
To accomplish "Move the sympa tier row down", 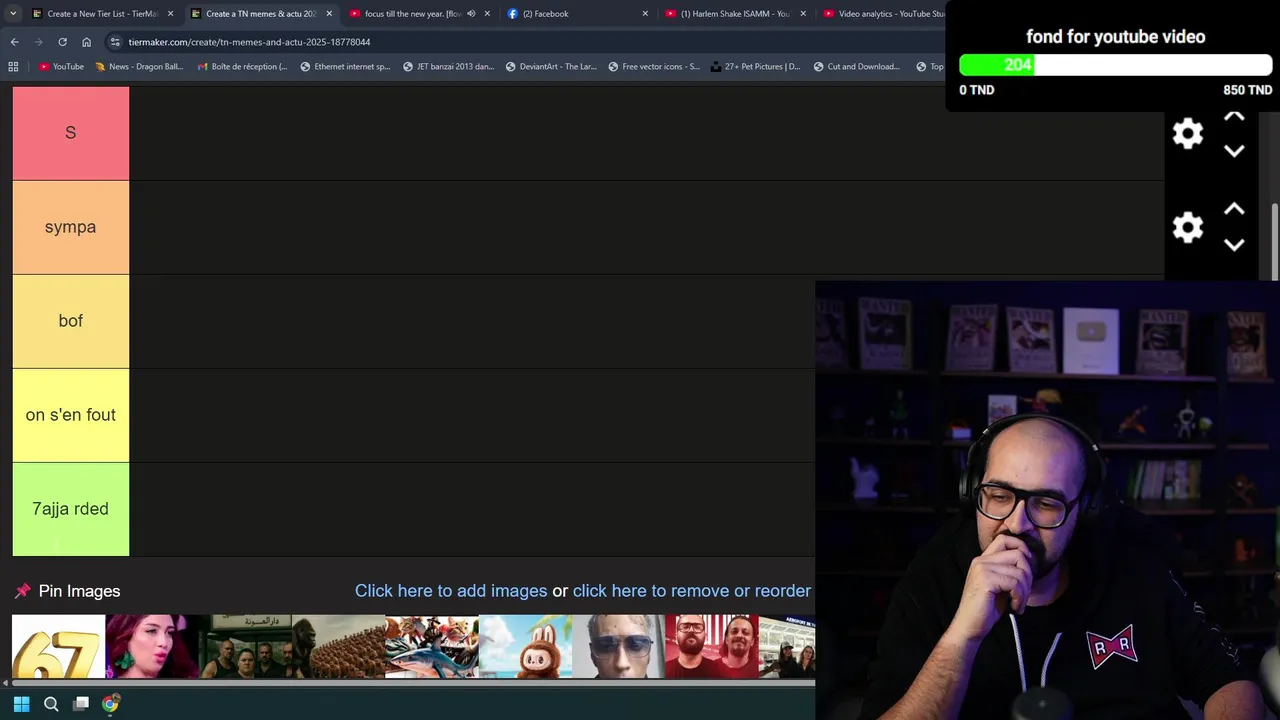I will (x=1234, y=245).
